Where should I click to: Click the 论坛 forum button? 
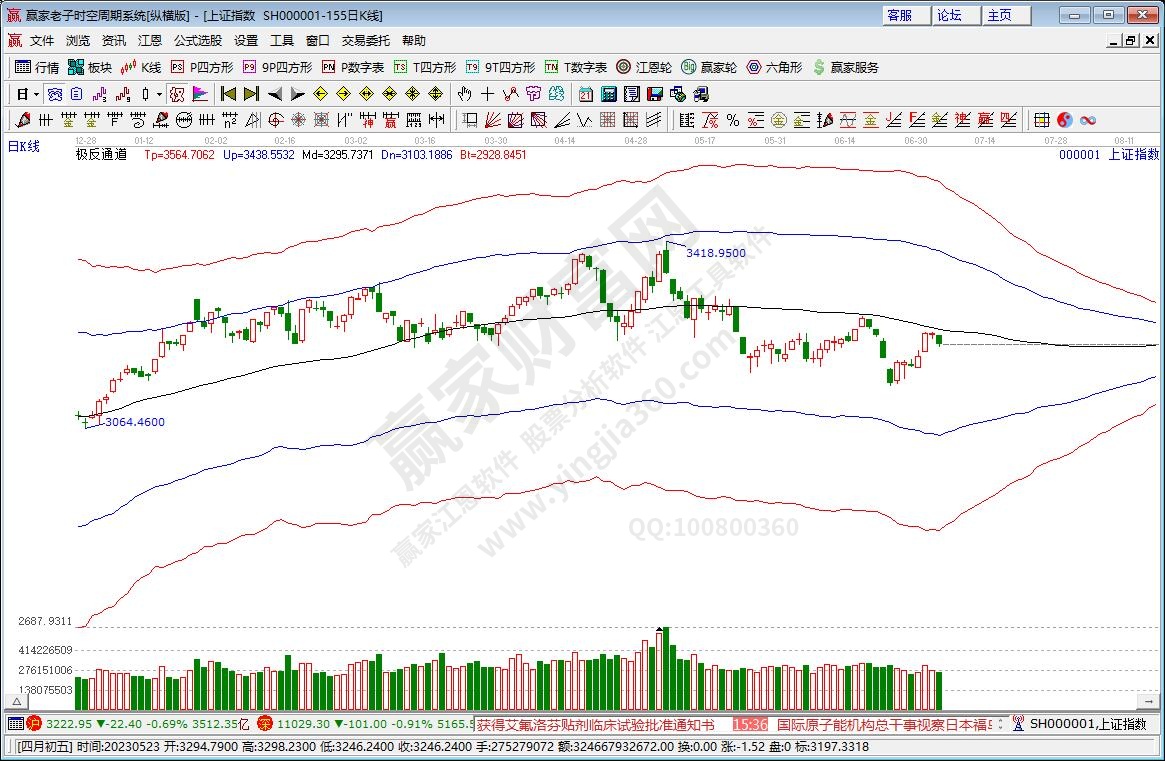(x=948, y=15)
